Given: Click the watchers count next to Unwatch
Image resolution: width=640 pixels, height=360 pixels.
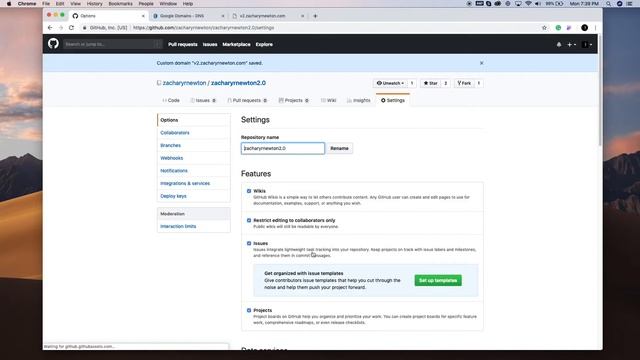Looking at the screenshot, I should pyautogui.click(x=412, y=83).
